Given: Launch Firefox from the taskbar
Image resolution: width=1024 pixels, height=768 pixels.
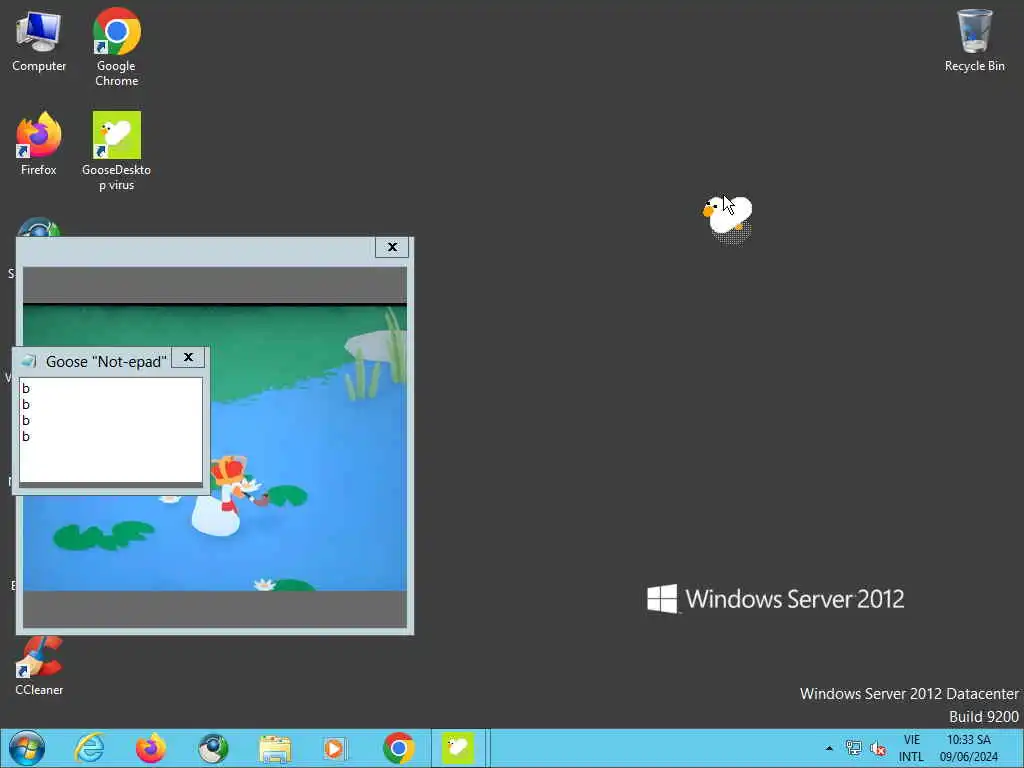Looking at the screenshot, I should (x=151, y=748).
